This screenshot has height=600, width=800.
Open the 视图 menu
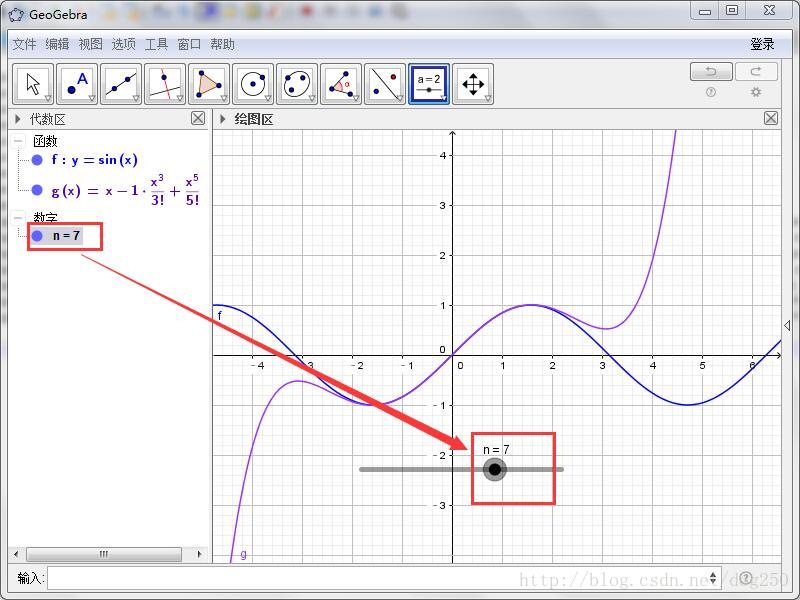90,44
